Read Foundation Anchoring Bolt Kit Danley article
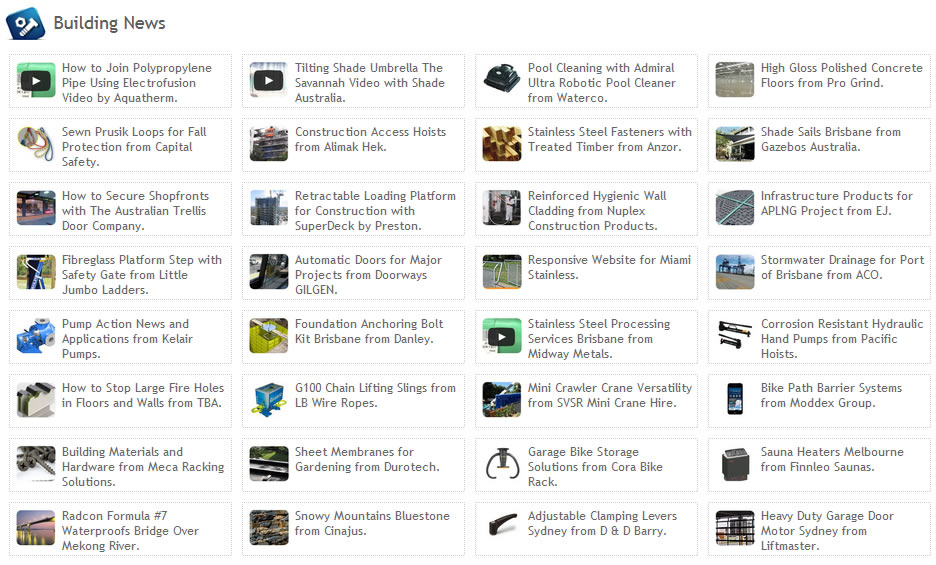Image resolution: width=936 pixels, height=565 pixels. pyautogui.click(x=369, y=331)
